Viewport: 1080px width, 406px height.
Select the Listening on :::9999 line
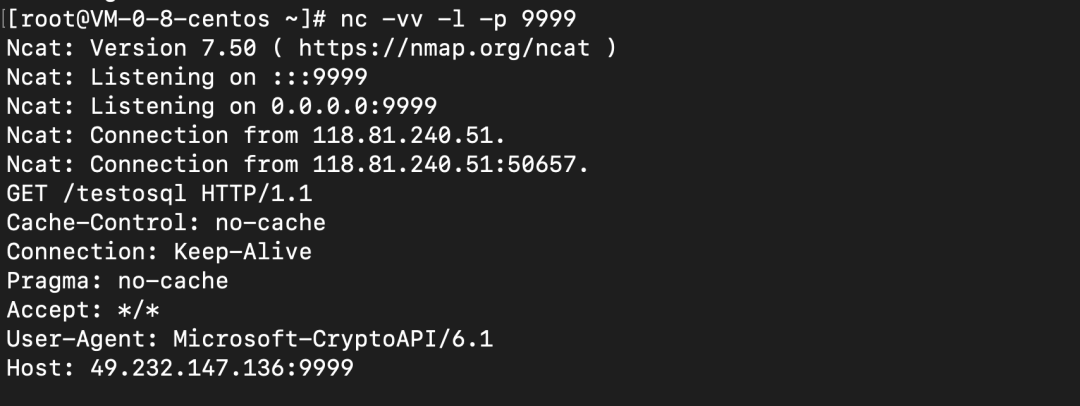point(187,77)
